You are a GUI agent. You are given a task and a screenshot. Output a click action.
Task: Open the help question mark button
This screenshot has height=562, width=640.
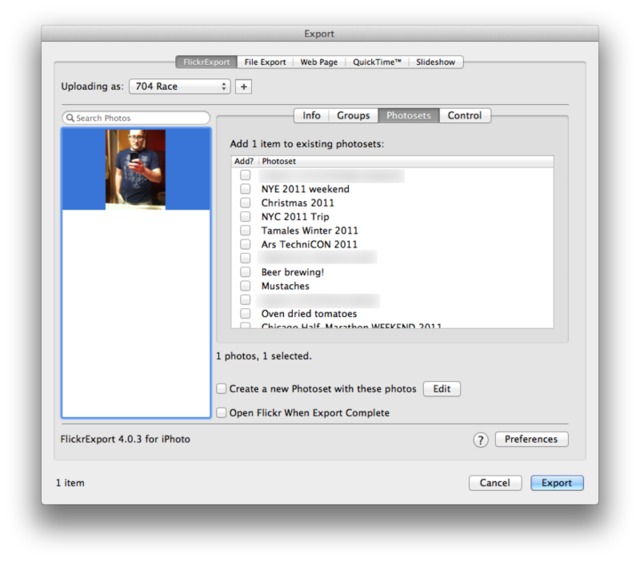480,440
